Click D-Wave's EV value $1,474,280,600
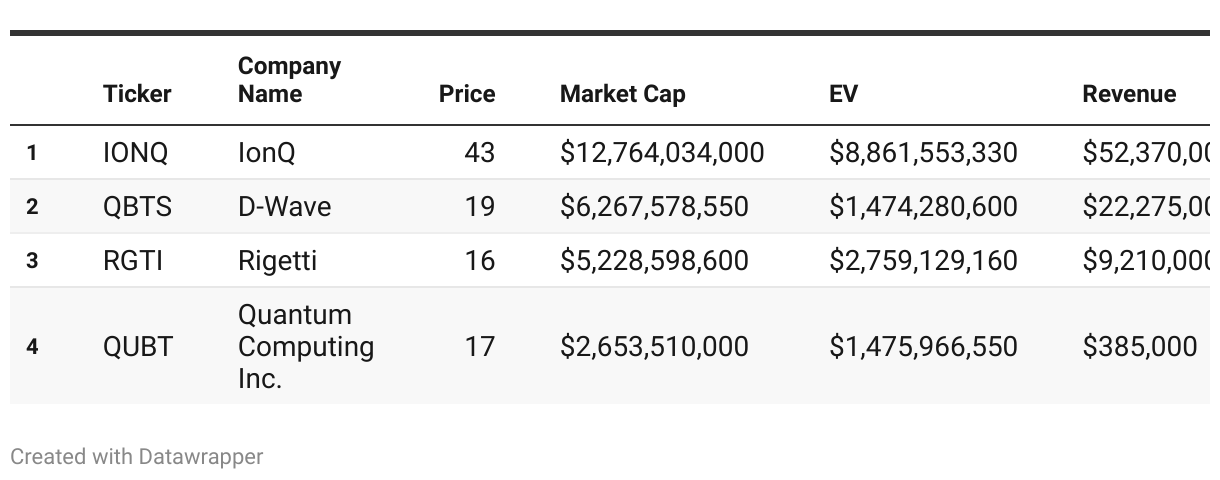The width and height of the screenshot is (1220, 480). (922, 207)
